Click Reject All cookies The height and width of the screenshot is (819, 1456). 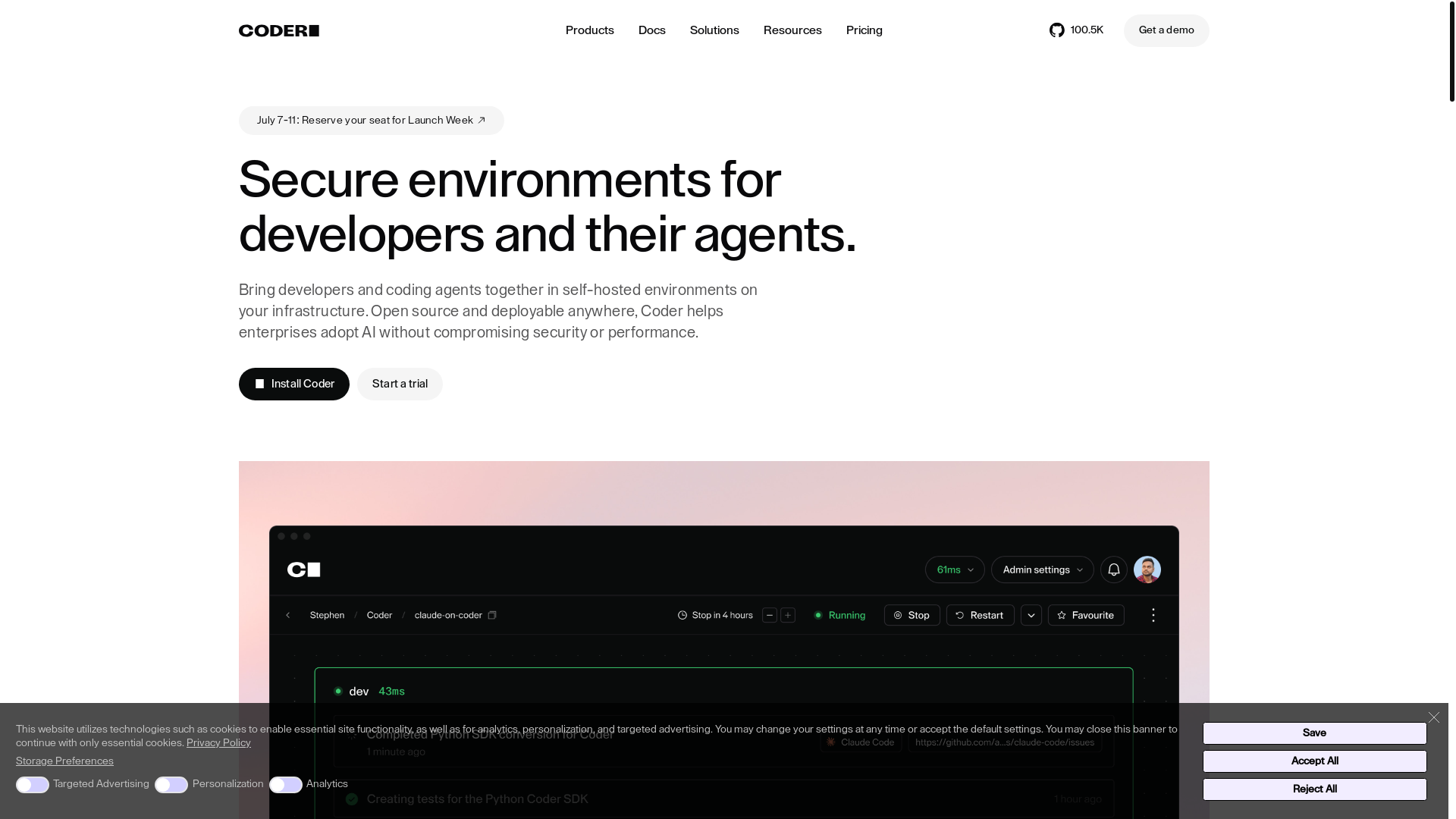(x=1314, y=789)
